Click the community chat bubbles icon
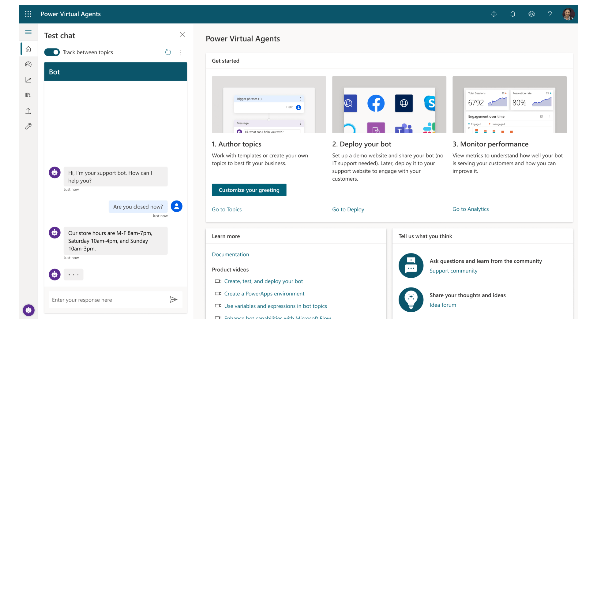 pyautogui.click(x=411, y=265)
